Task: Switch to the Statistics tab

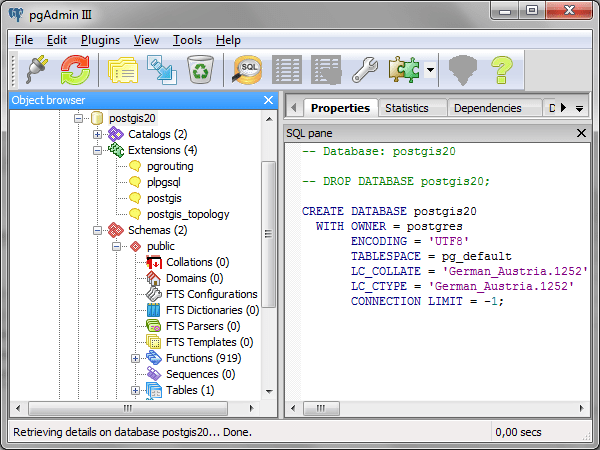Action: tap(406, 108)
